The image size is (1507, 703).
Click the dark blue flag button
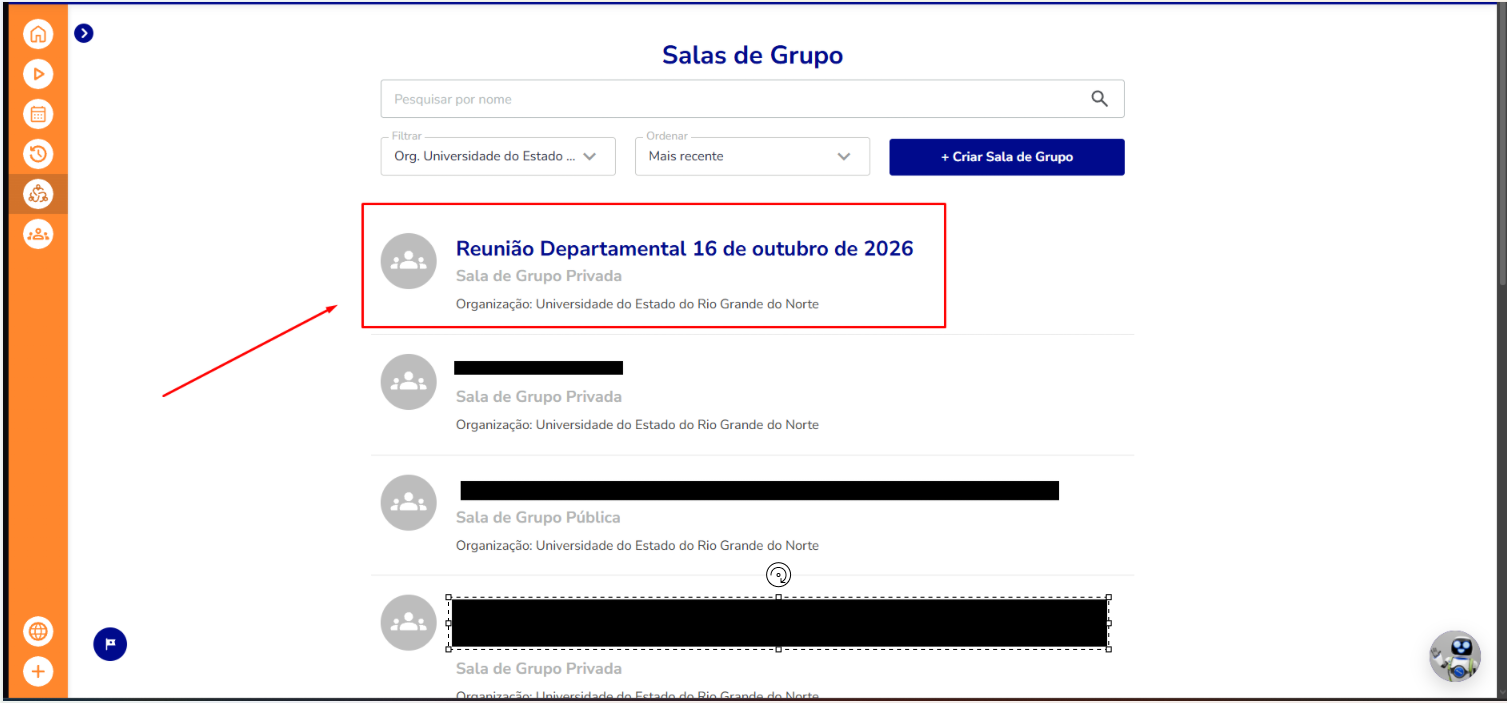click(x=110, y=644)
